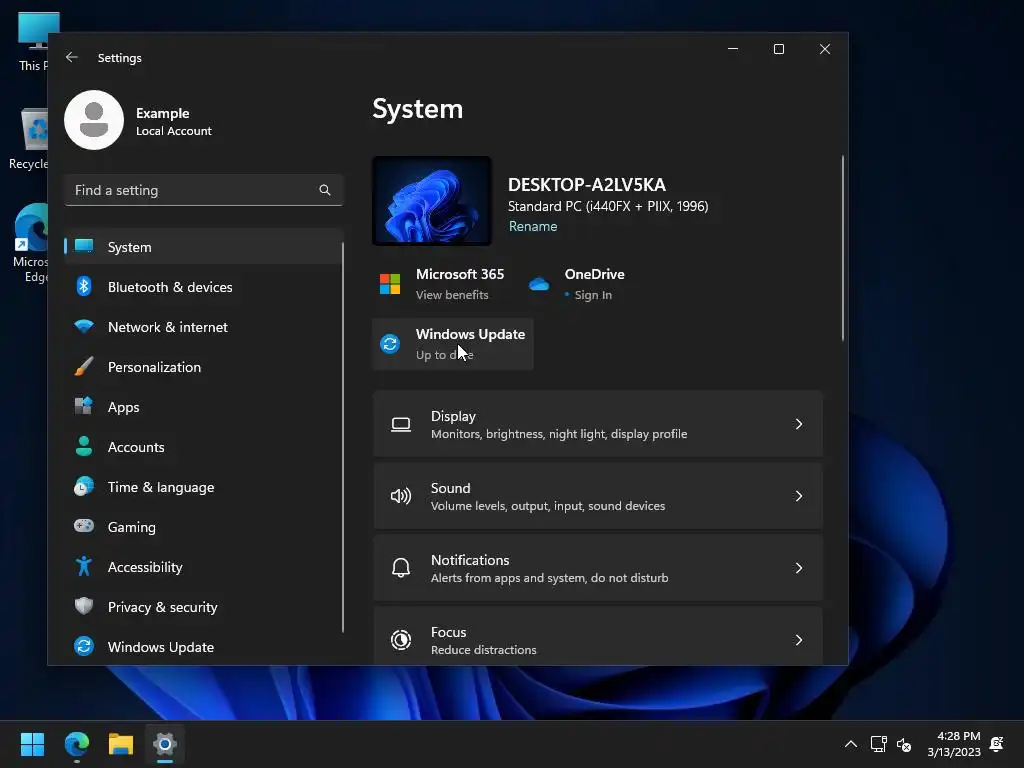Viewport: 1024px width, 768px height.
Task: Open Accessibility settings
Action: [x=203, y=566]
